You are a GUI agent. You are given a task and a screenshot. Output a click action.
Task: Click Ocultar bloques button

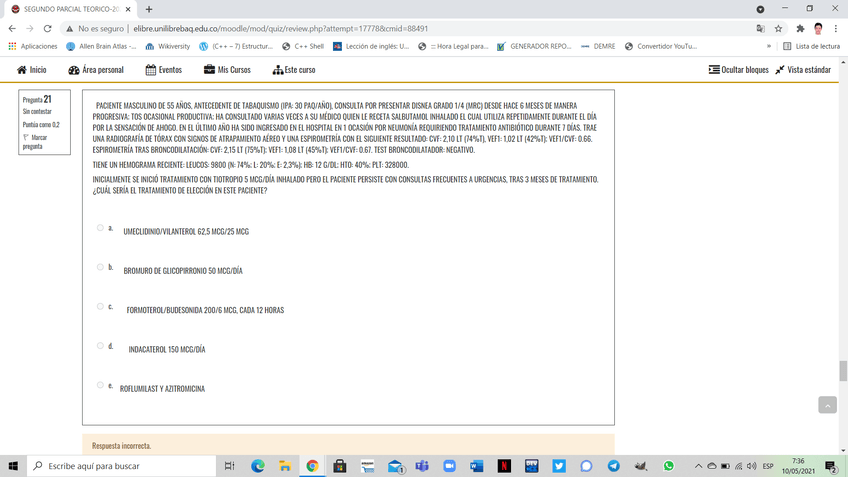click(738, 70)
